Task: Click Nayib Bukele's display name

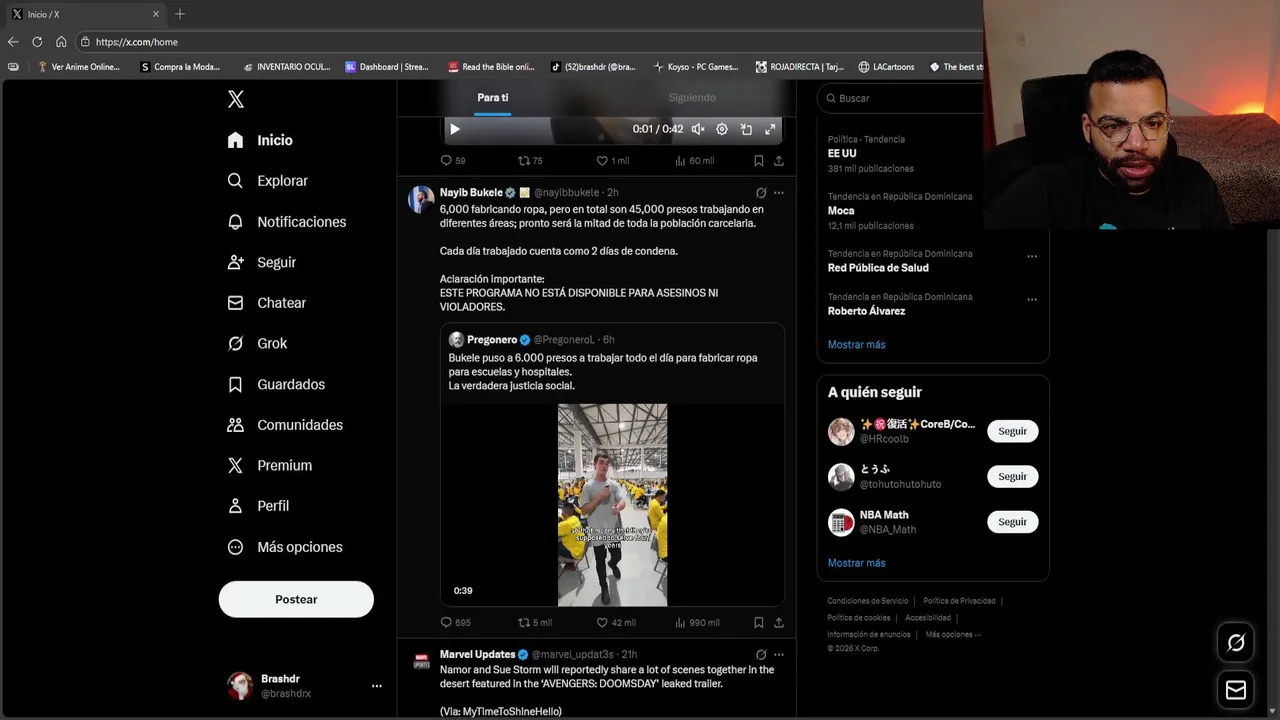Action: [471, 192]
